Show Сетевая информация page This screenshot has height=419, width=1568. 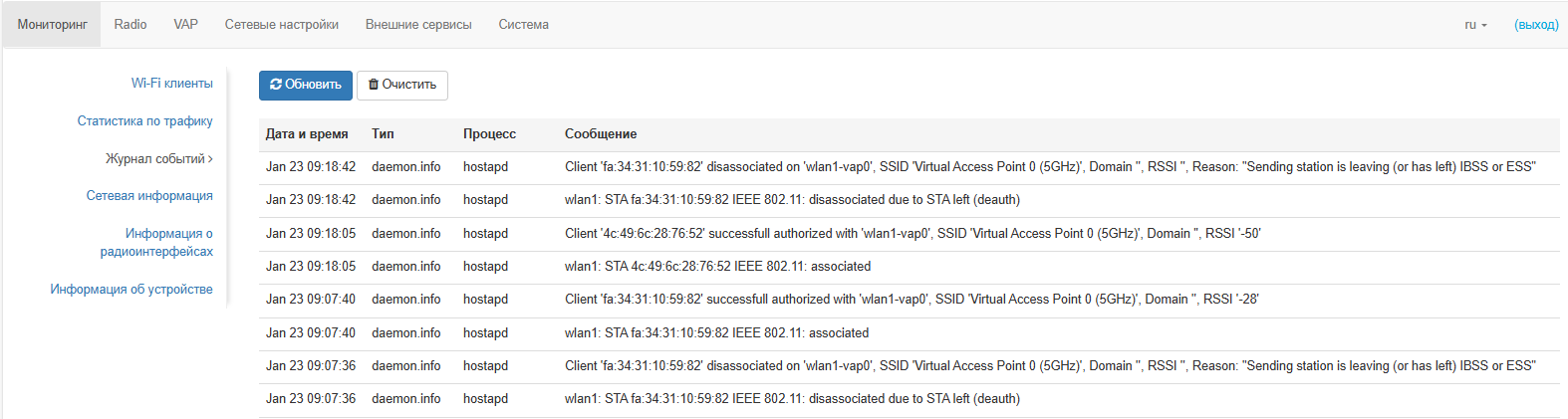point(149,196)
